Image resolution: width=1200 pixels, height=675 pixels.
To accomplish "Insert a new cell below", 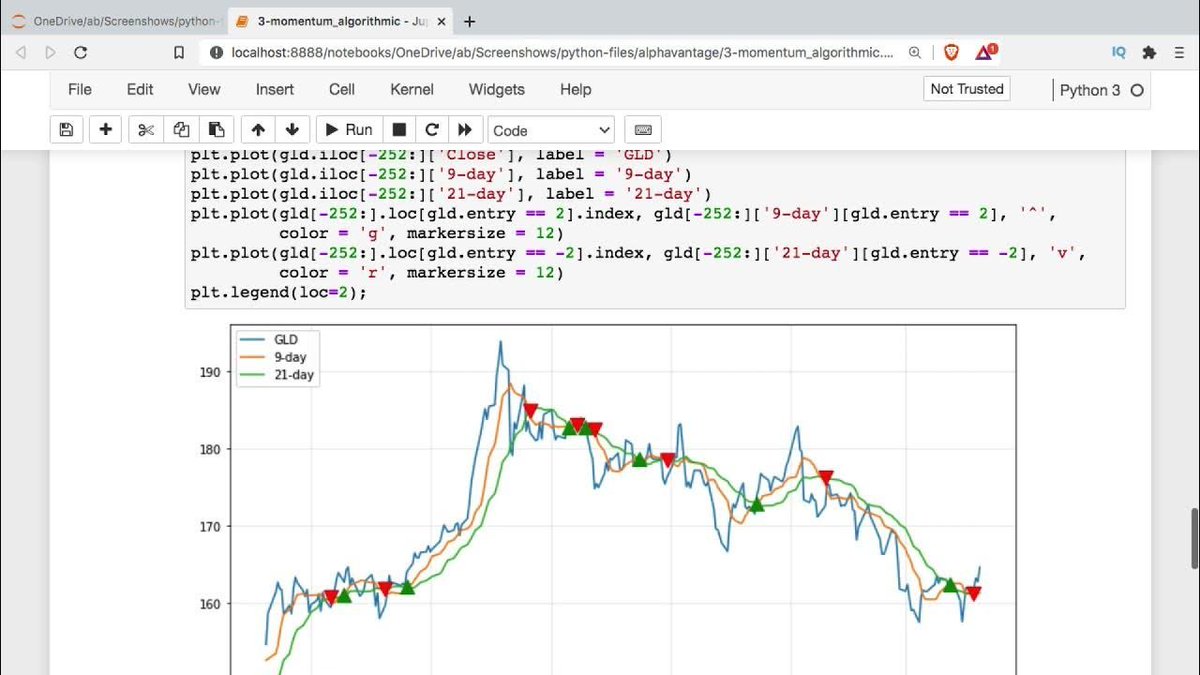I will (106, 130).
